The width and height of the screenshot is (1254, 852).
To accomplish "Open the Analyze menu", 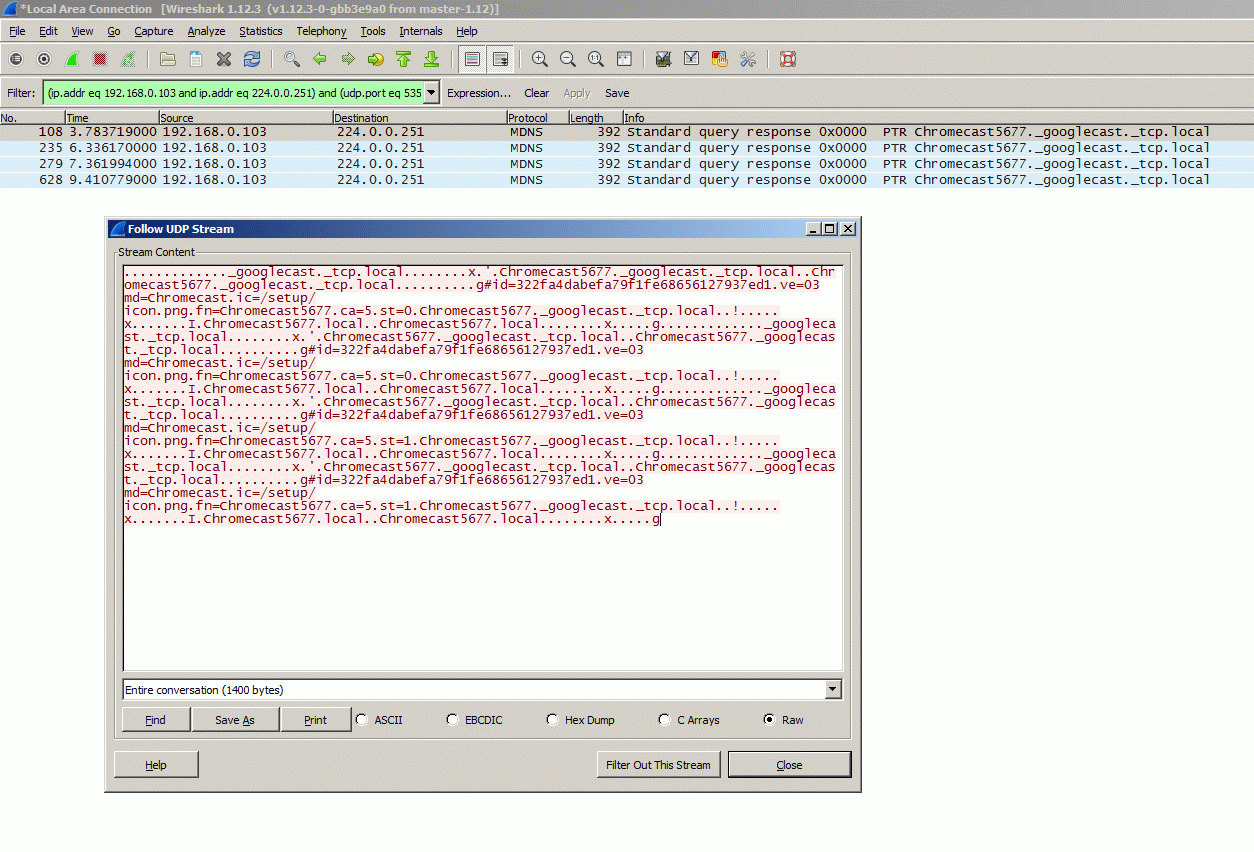I will click(x=206, y=31).
